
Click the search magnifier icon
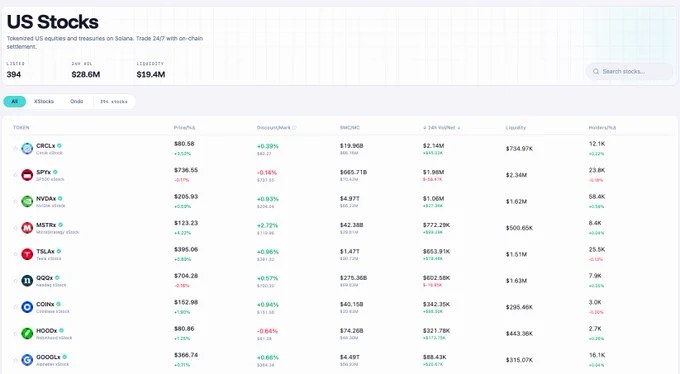(x=596, y=71)
